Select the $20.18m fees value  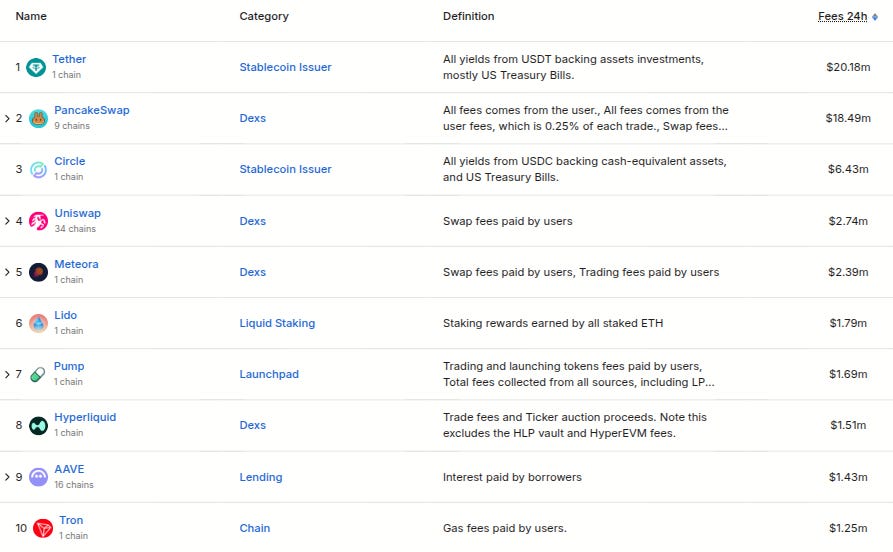click(848, 67)
